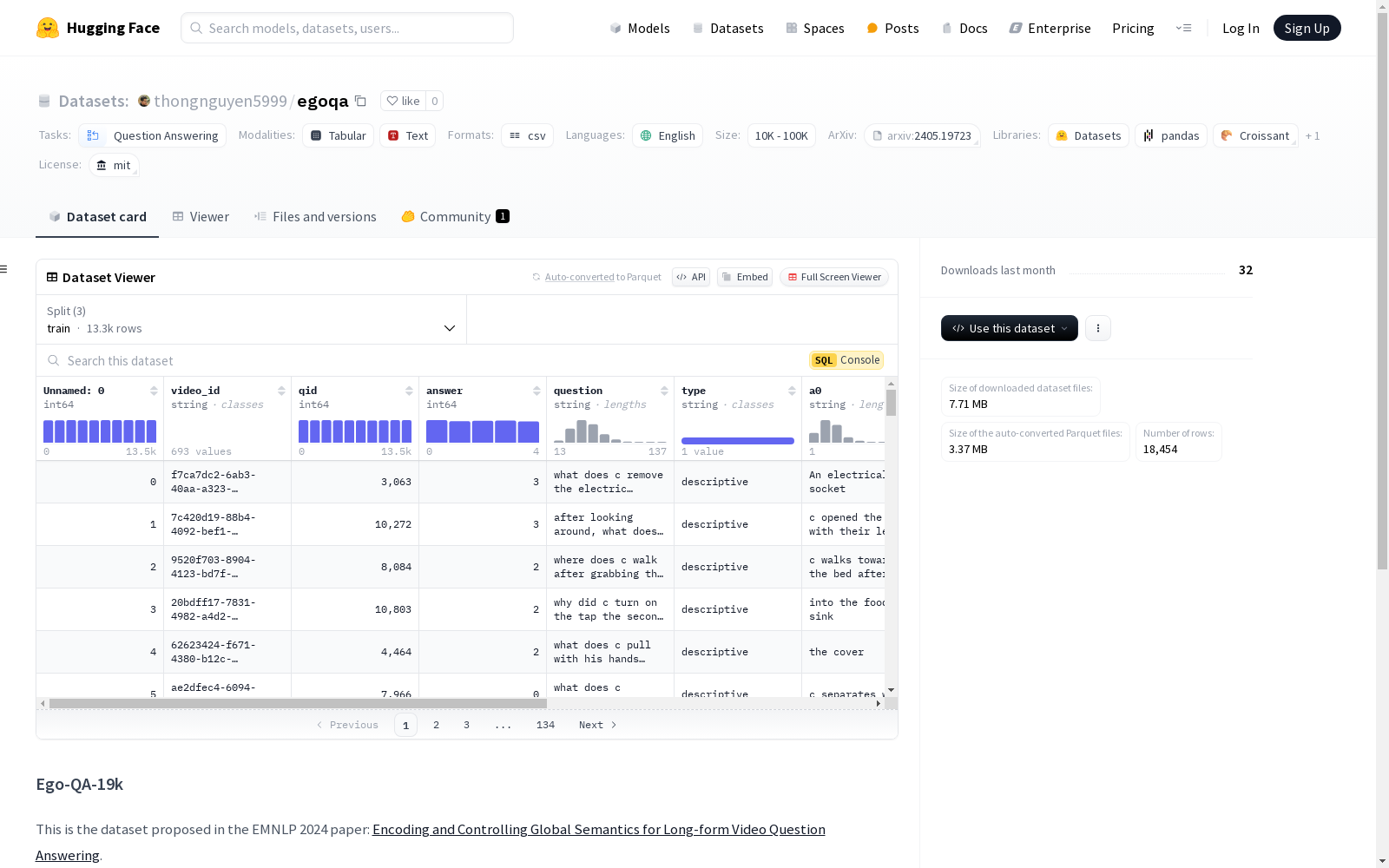Switch to the Viewer tab

coord(201,217)
